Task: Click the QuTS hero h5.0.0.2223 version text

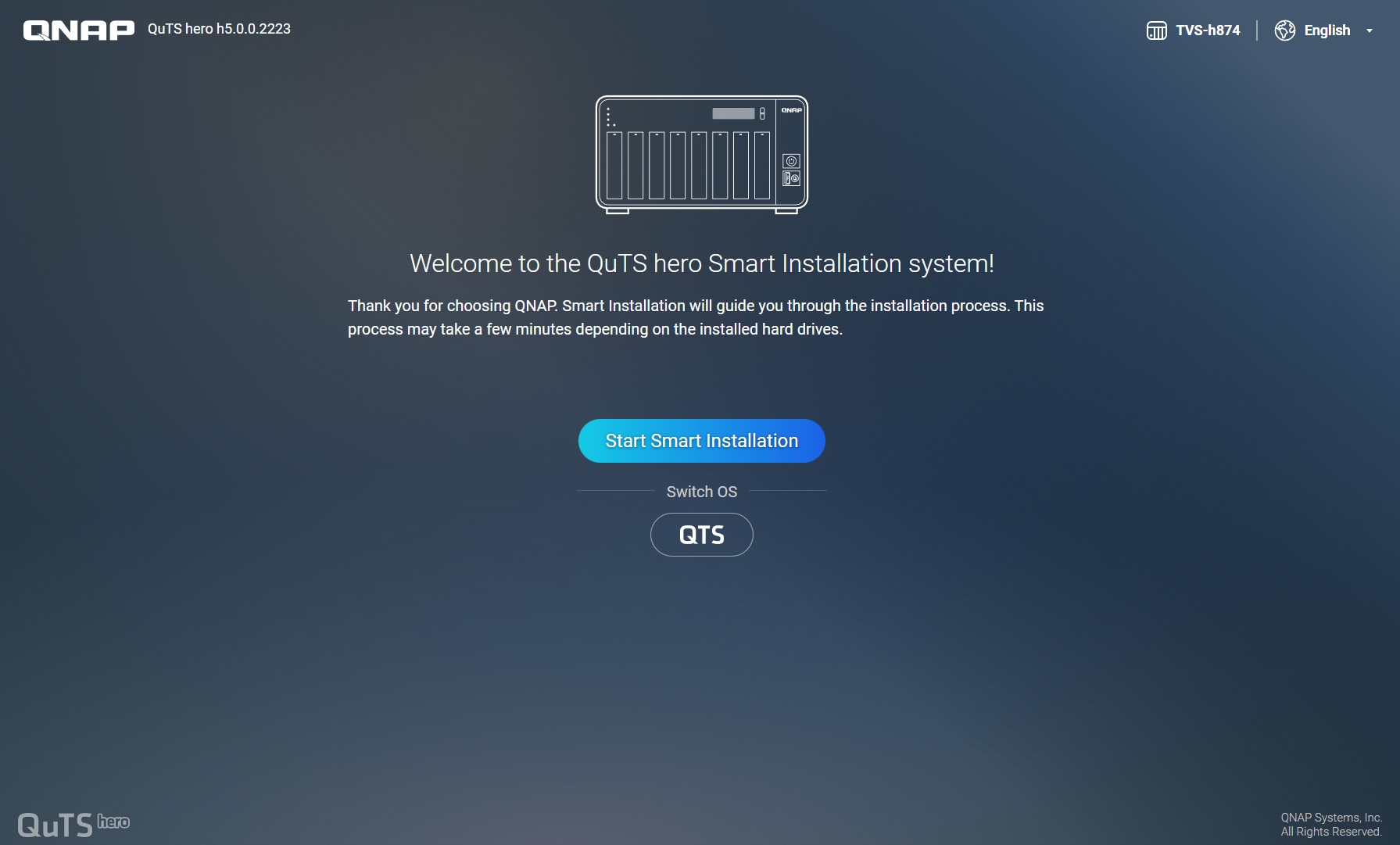Action: pos(219,29)
